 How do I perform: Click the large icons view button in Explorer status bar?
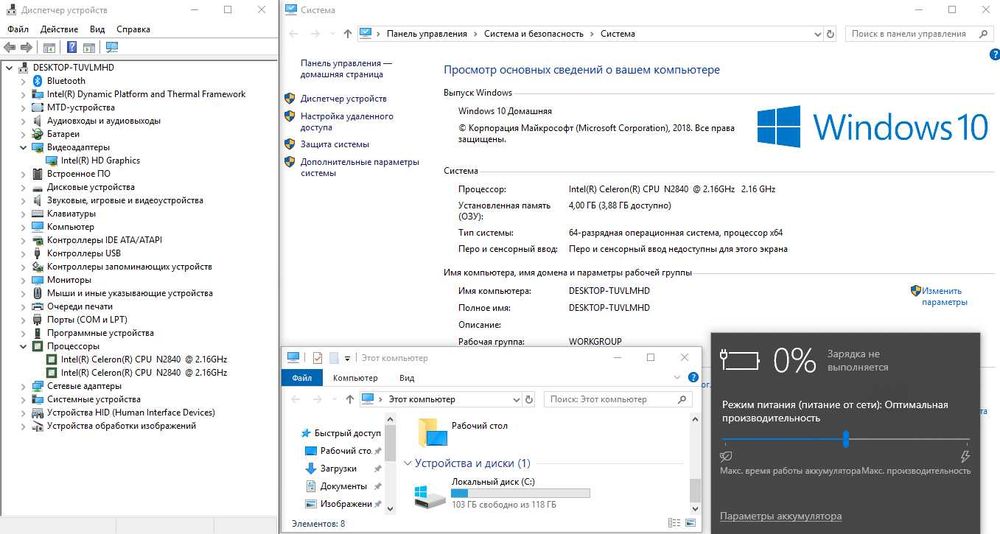(x=690, y=523)
